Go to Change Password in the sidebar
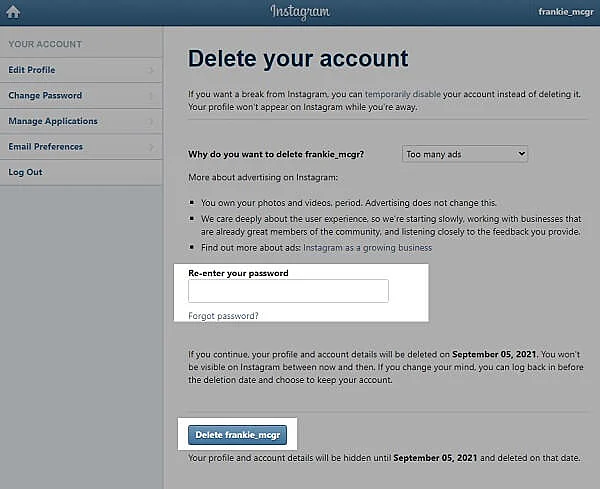Screen dimensions: 600x489 pyautogui.click(x=45, y=96)
